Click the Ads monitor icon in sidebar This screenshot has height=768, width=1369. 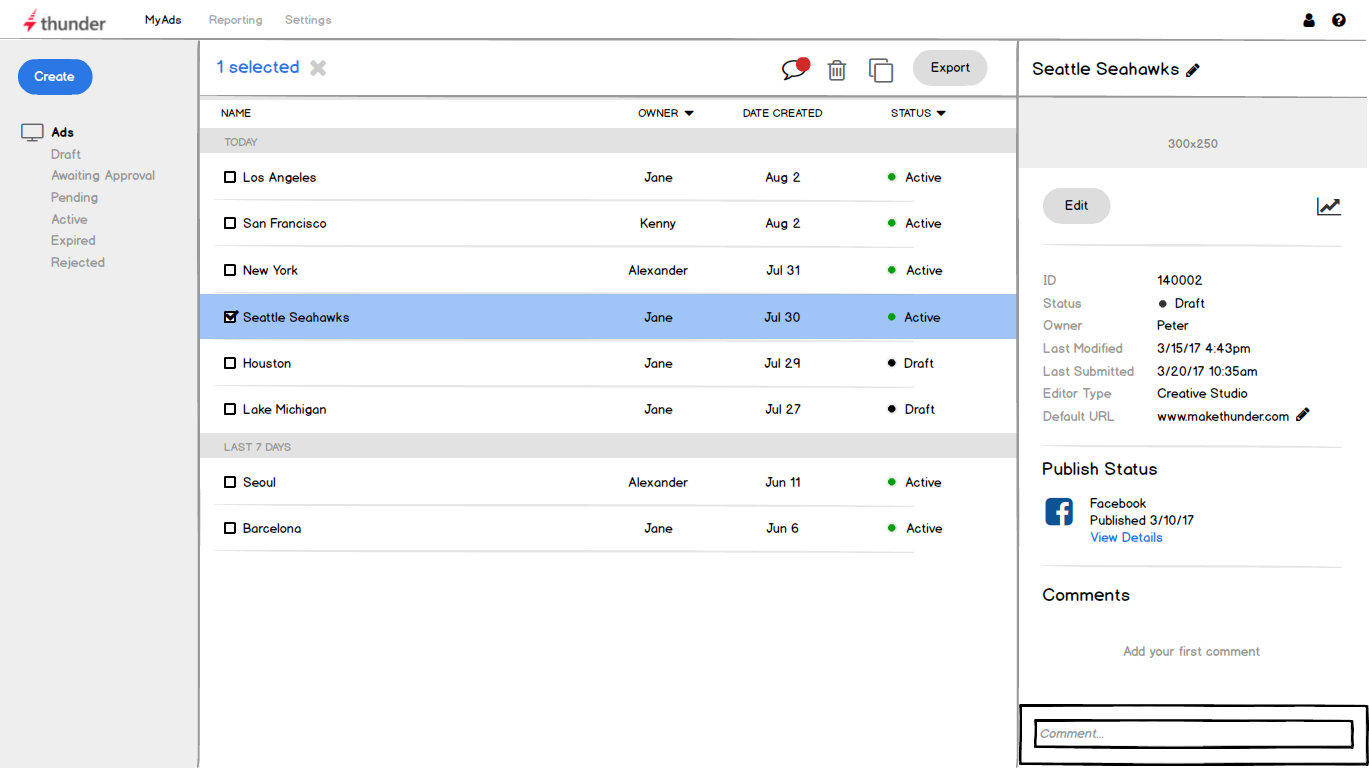[33, 132]
